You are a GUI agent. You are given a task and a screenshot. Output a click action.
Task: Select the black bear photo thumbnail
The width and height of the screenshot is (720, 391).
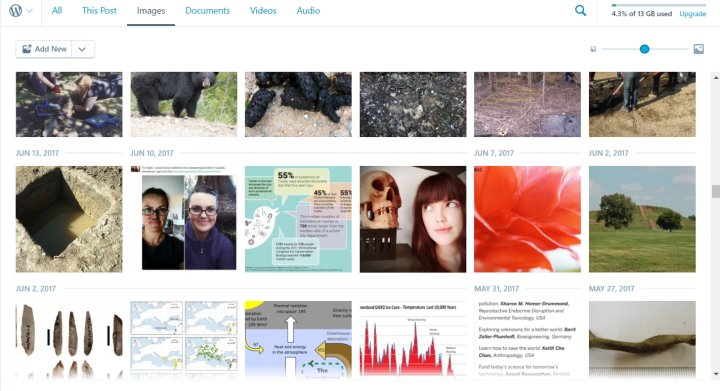[184, 104]
